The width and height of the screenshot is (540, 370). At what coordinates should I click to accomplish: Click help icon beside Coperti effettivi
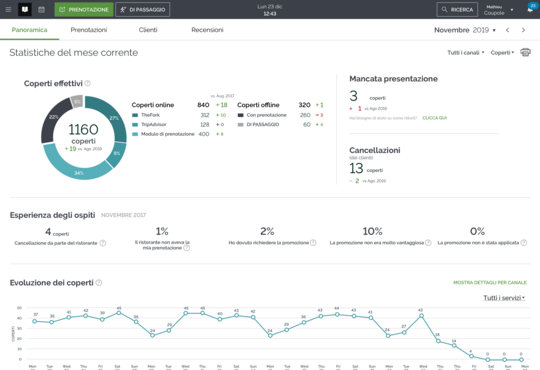[x=88, y=83]
